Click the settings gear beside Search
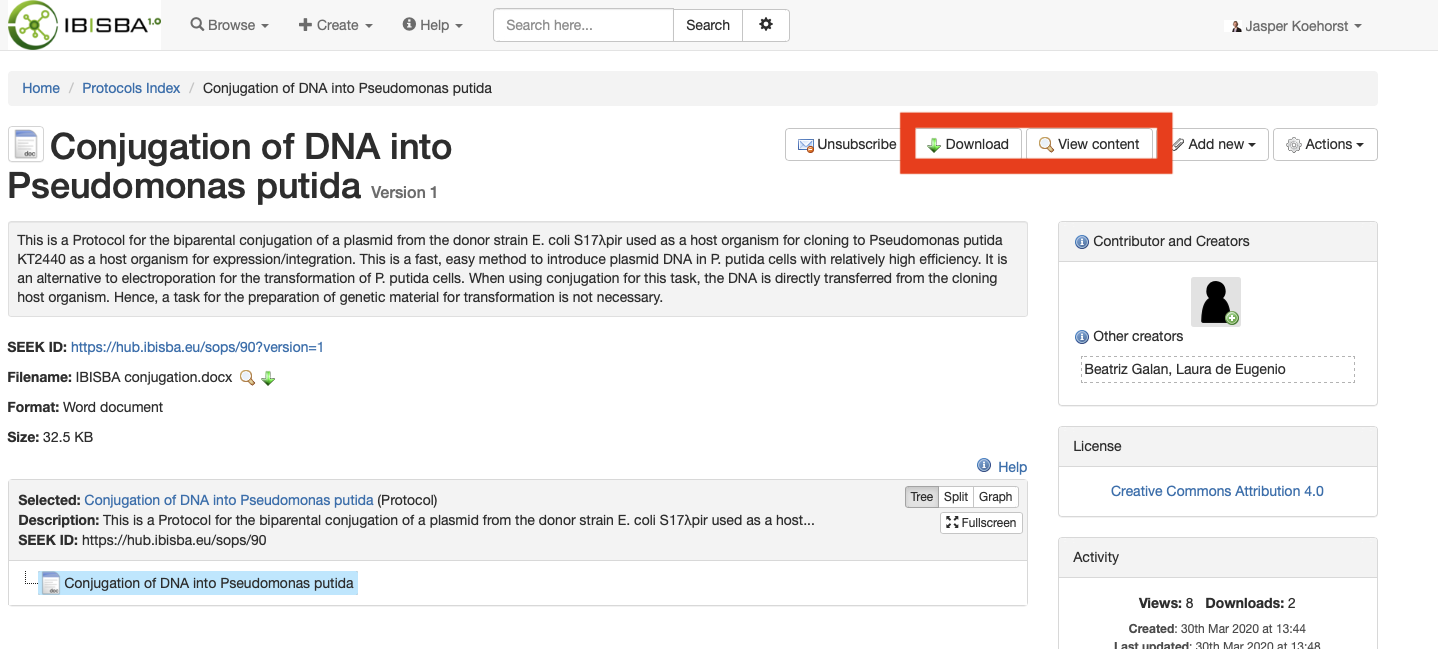The image size is (1438, 649). pos(766,25)
